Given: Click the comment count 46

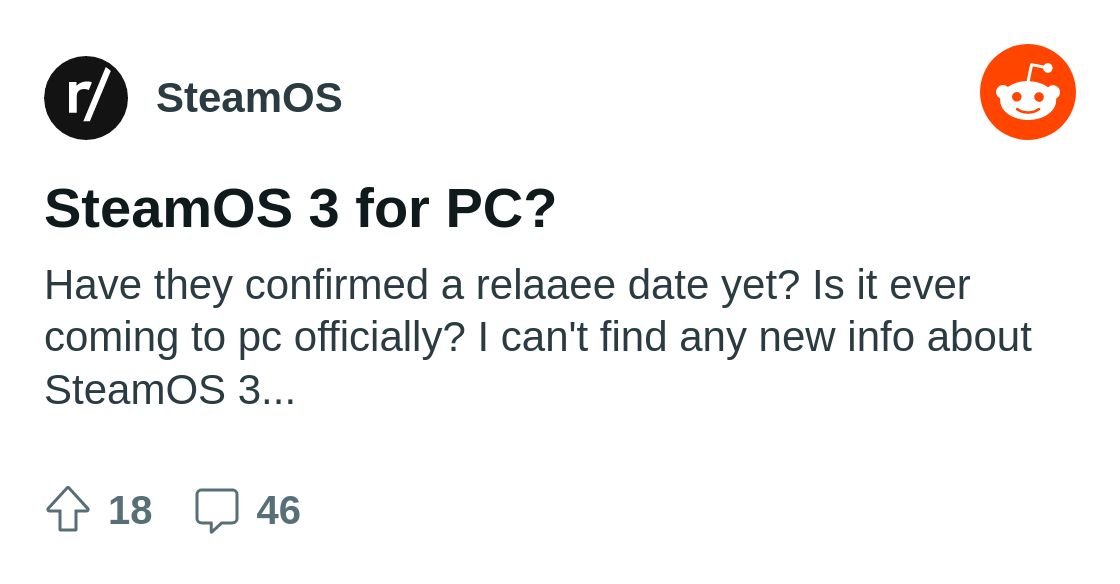Looking at the screenshot, I should pos(279,510).
